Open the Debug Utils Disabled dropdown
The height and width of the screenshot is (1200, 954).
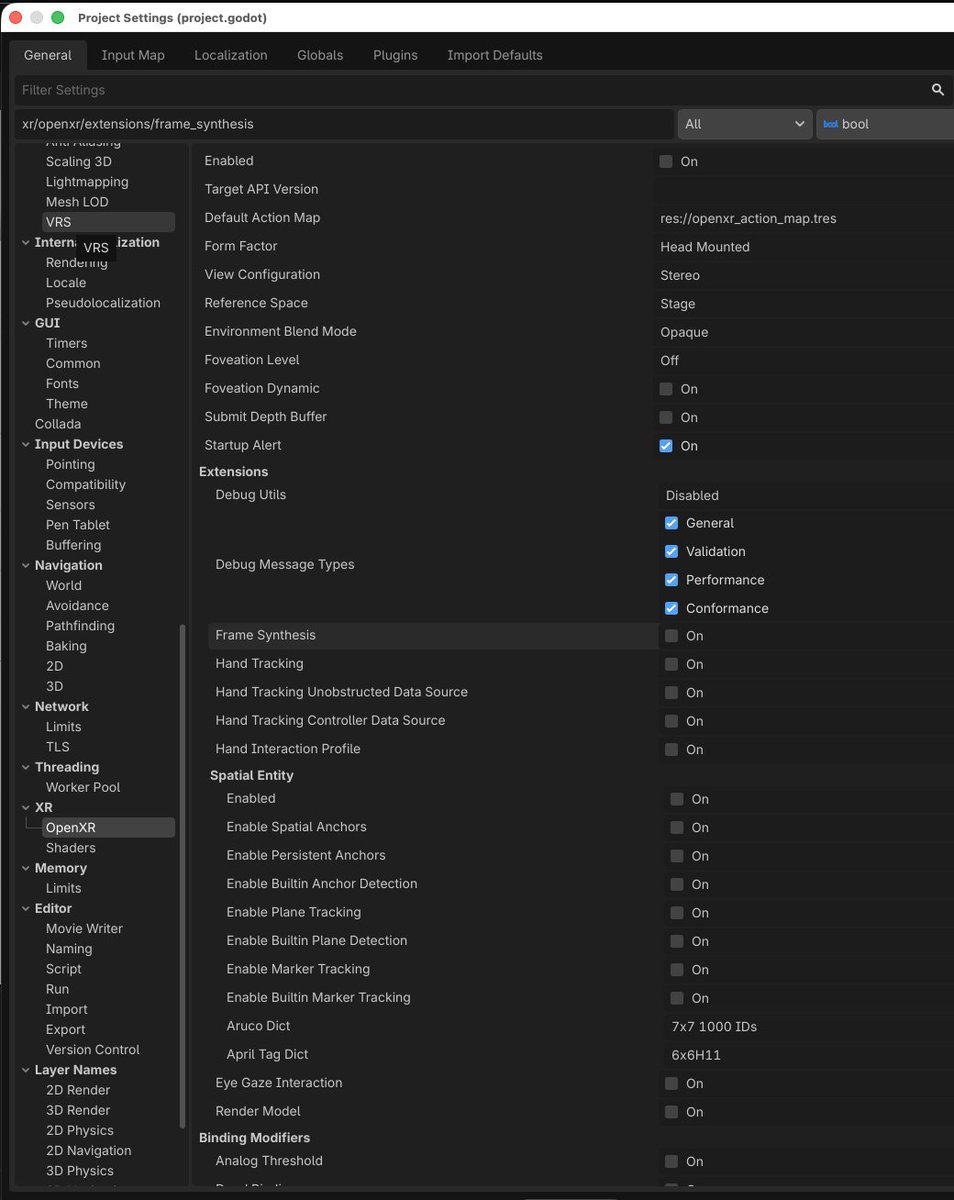click(806, 495)
